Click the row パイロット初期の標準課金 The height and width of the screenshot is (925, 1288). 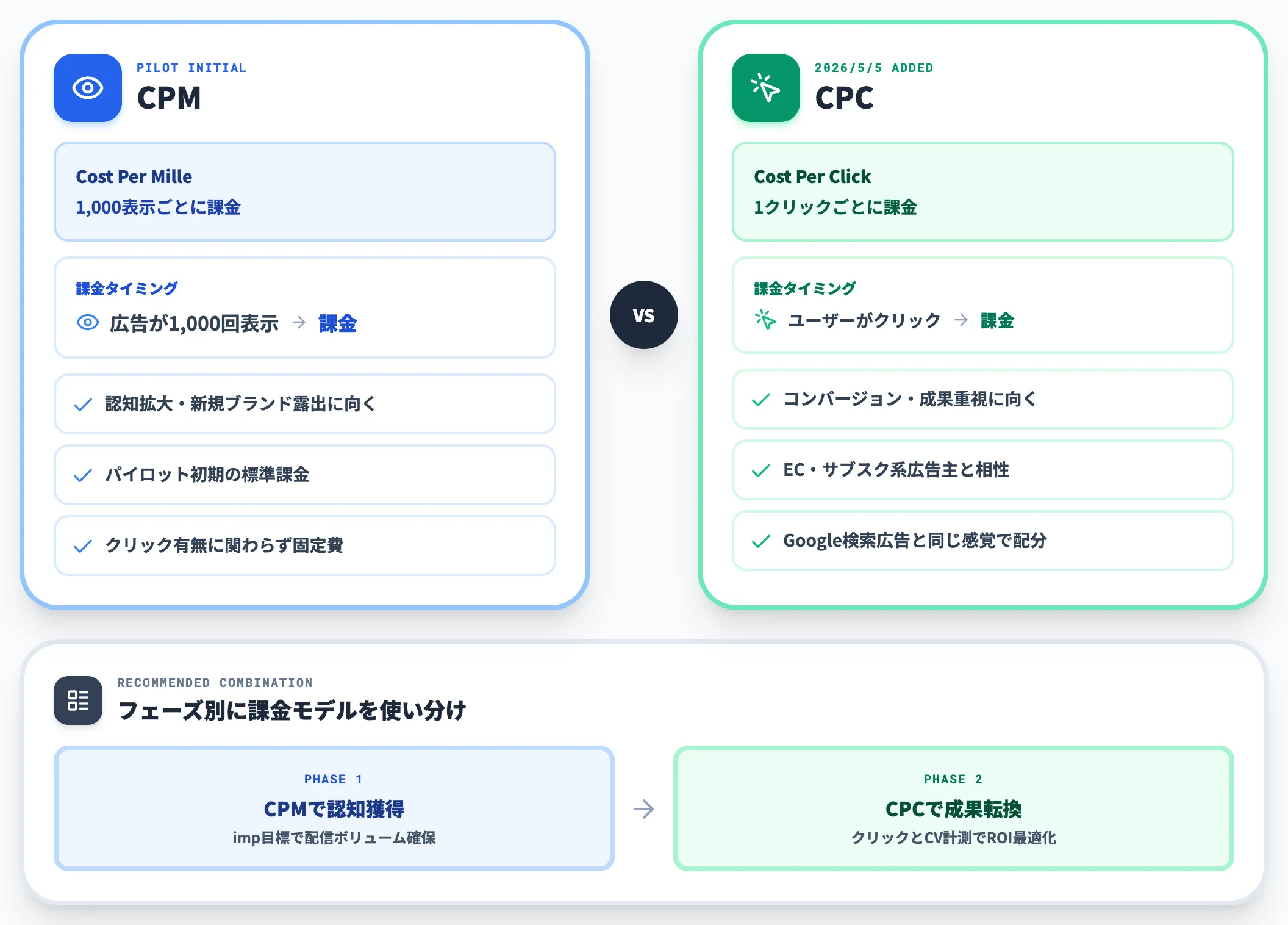(x=305, y=475)
